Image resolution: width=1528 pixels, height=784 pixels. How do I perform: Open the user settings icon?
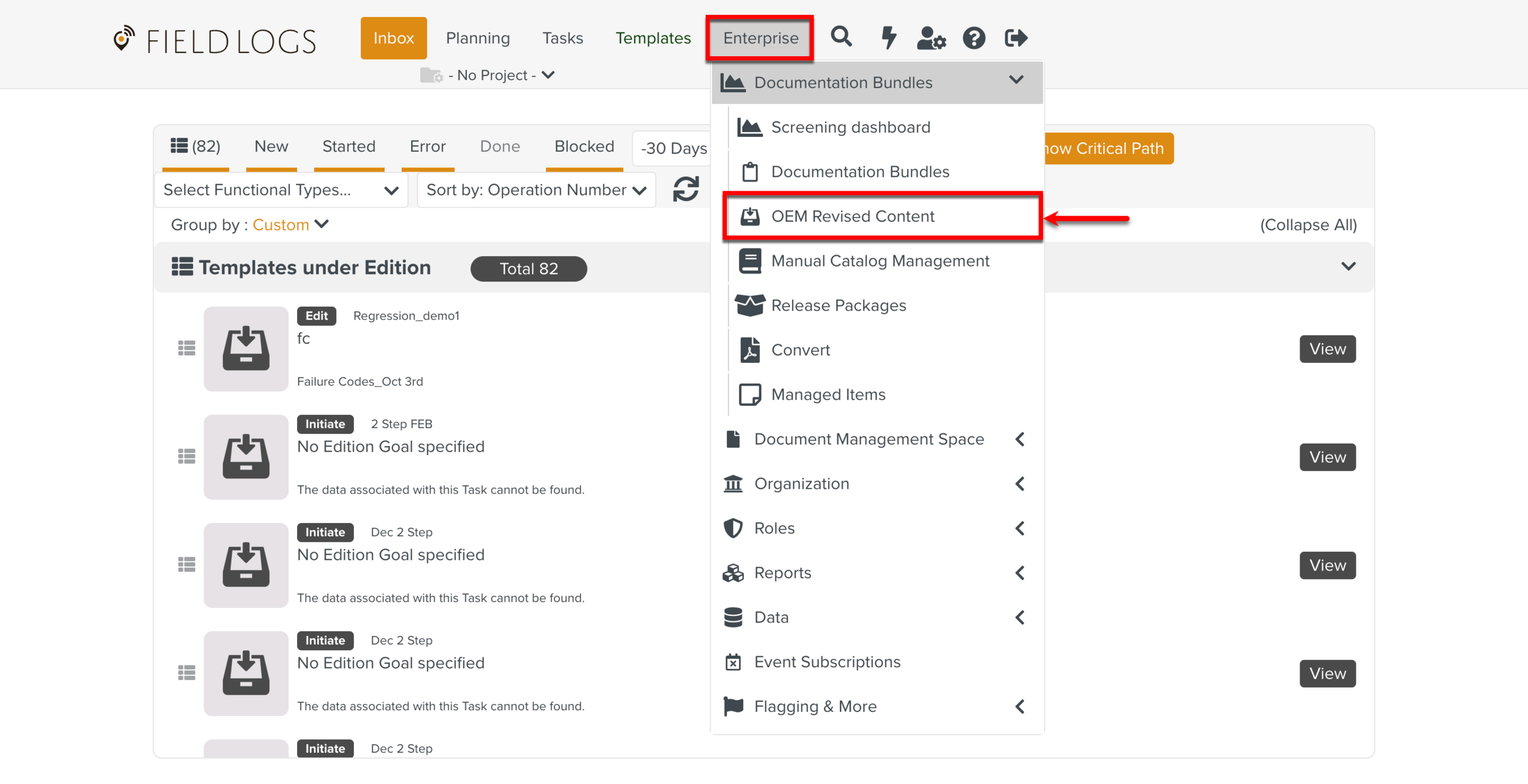(x=931, y=38)
